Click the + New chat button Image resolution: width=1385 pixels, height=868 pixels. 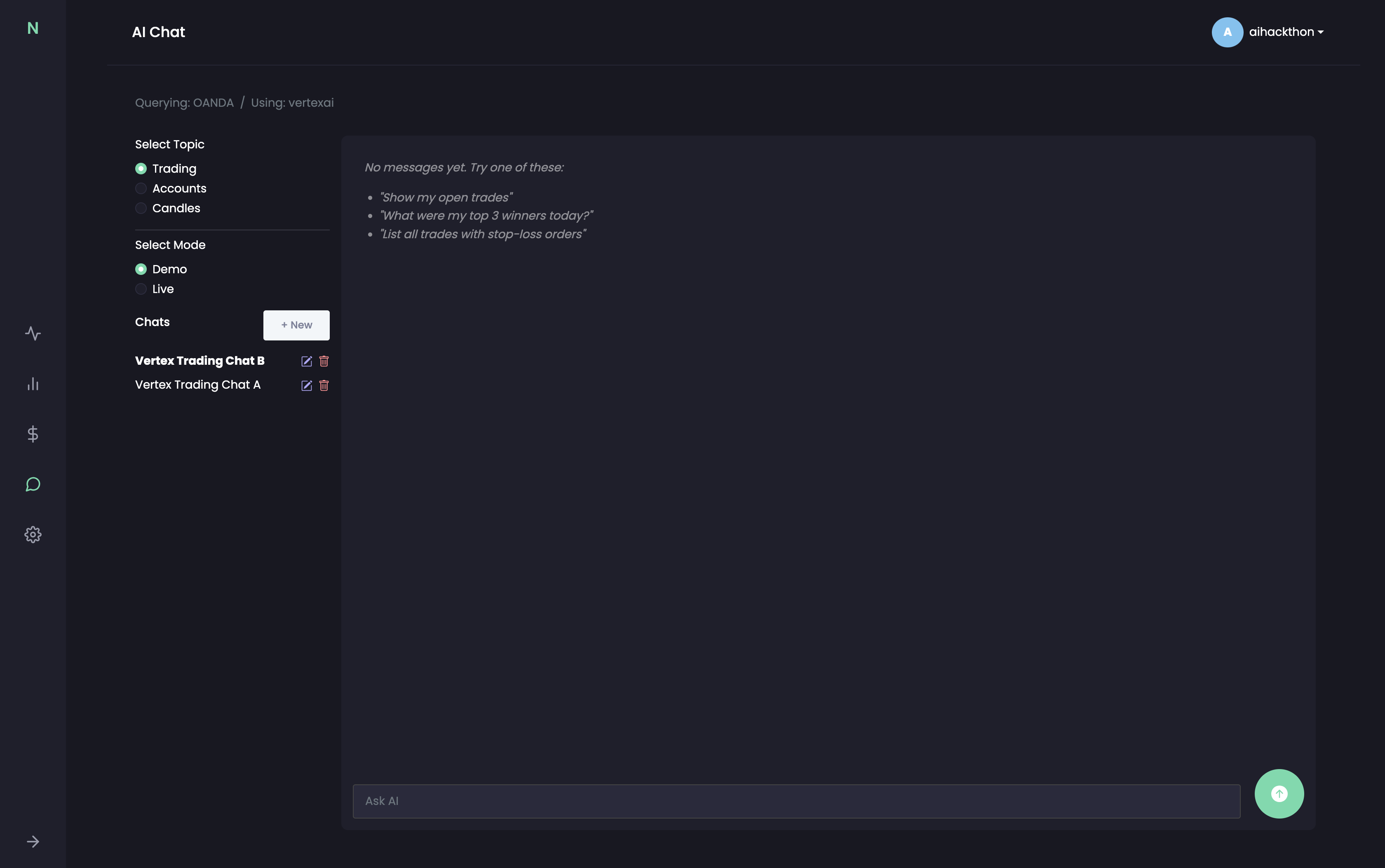coord(296,325)
